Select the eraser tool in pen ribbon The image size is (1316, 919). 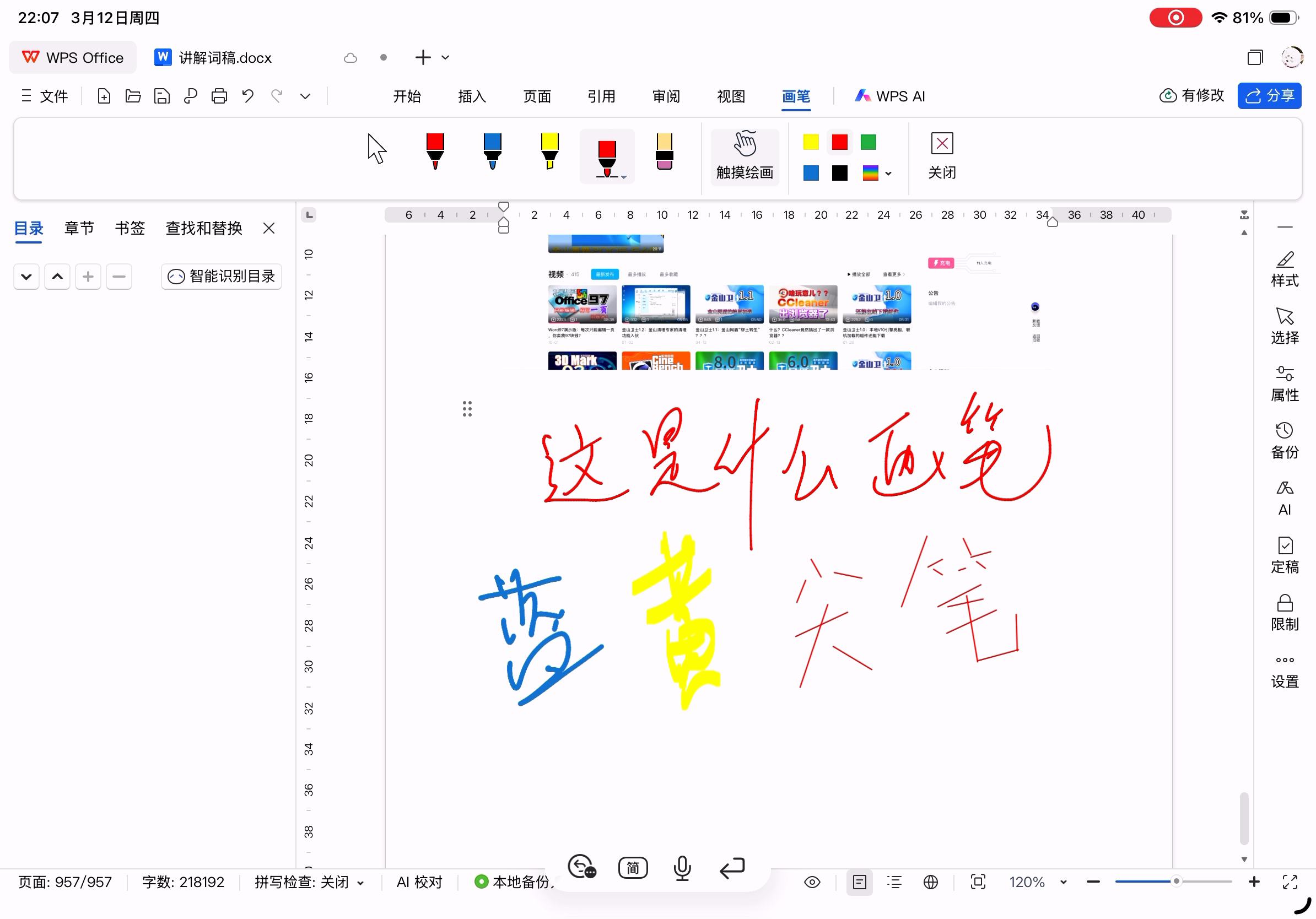664,152
